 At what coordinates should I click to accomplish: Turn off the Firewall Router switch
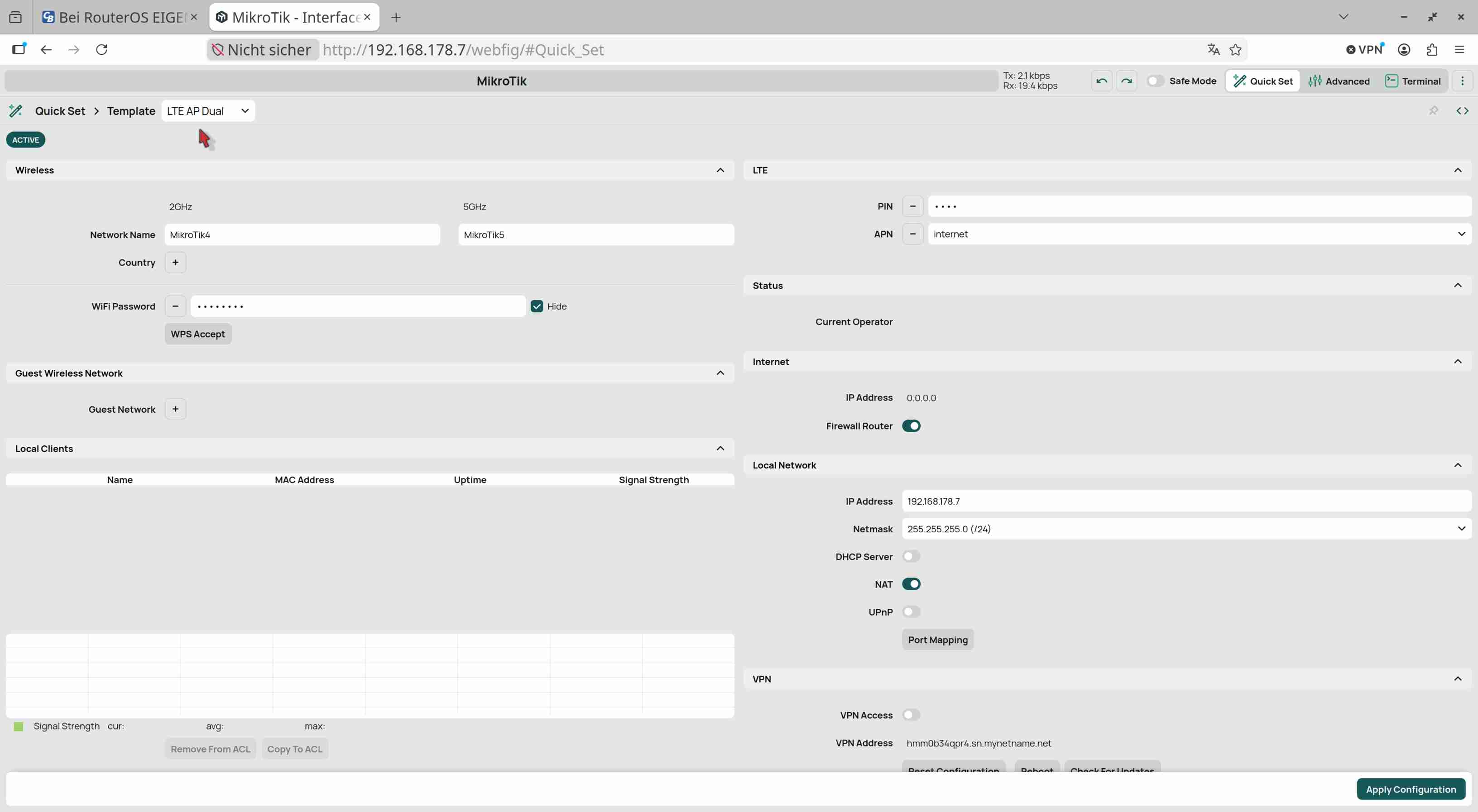coord(911,426)
